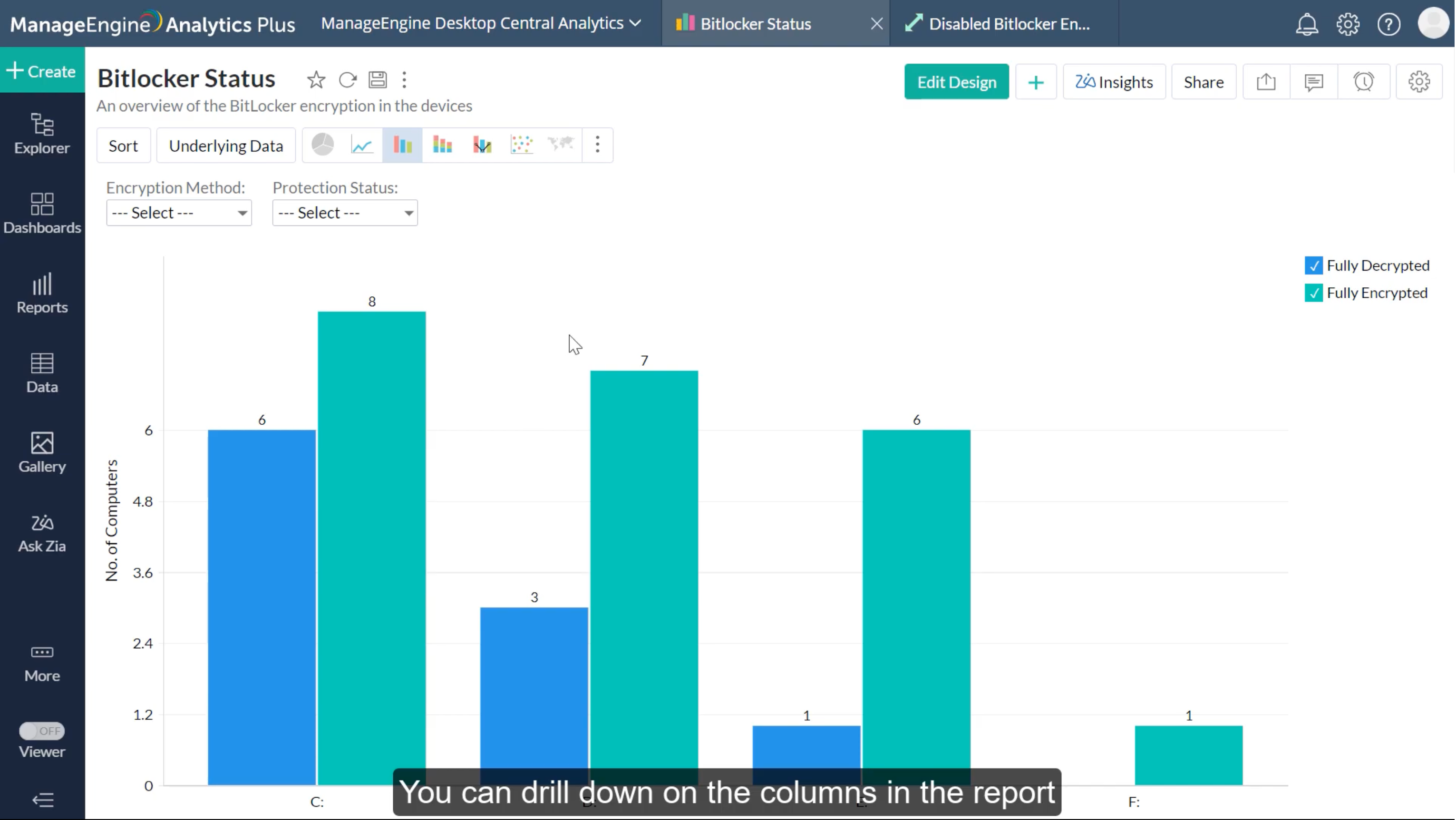Click the refresh icon beside the title
The width and height of the screenshot is (1456, 820).
(x=348, y=80)
